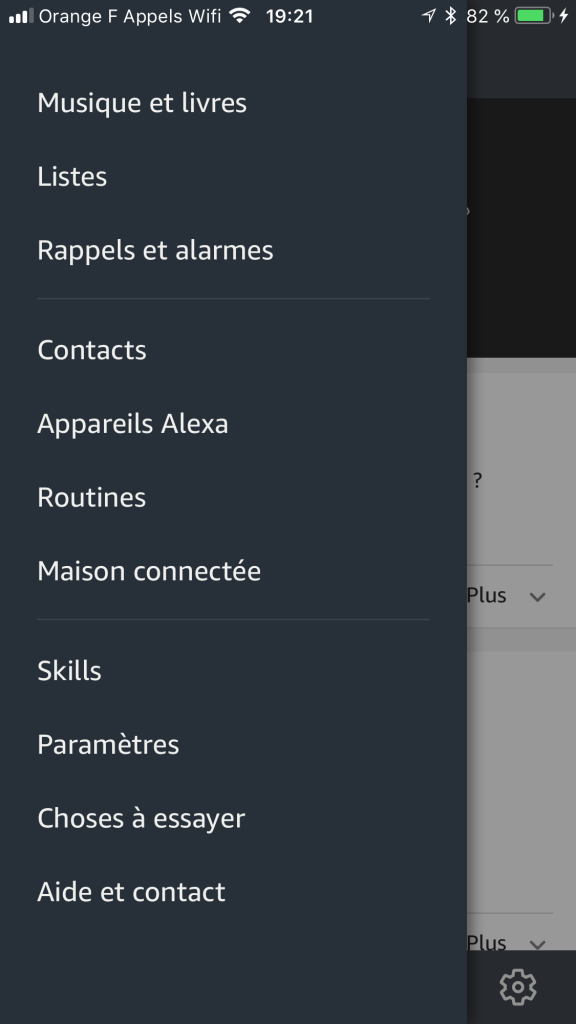This screenshot has height=1024, width=576.
Task: Tap the Wi-Fi signal icon
Action: (x=240, y=16)
